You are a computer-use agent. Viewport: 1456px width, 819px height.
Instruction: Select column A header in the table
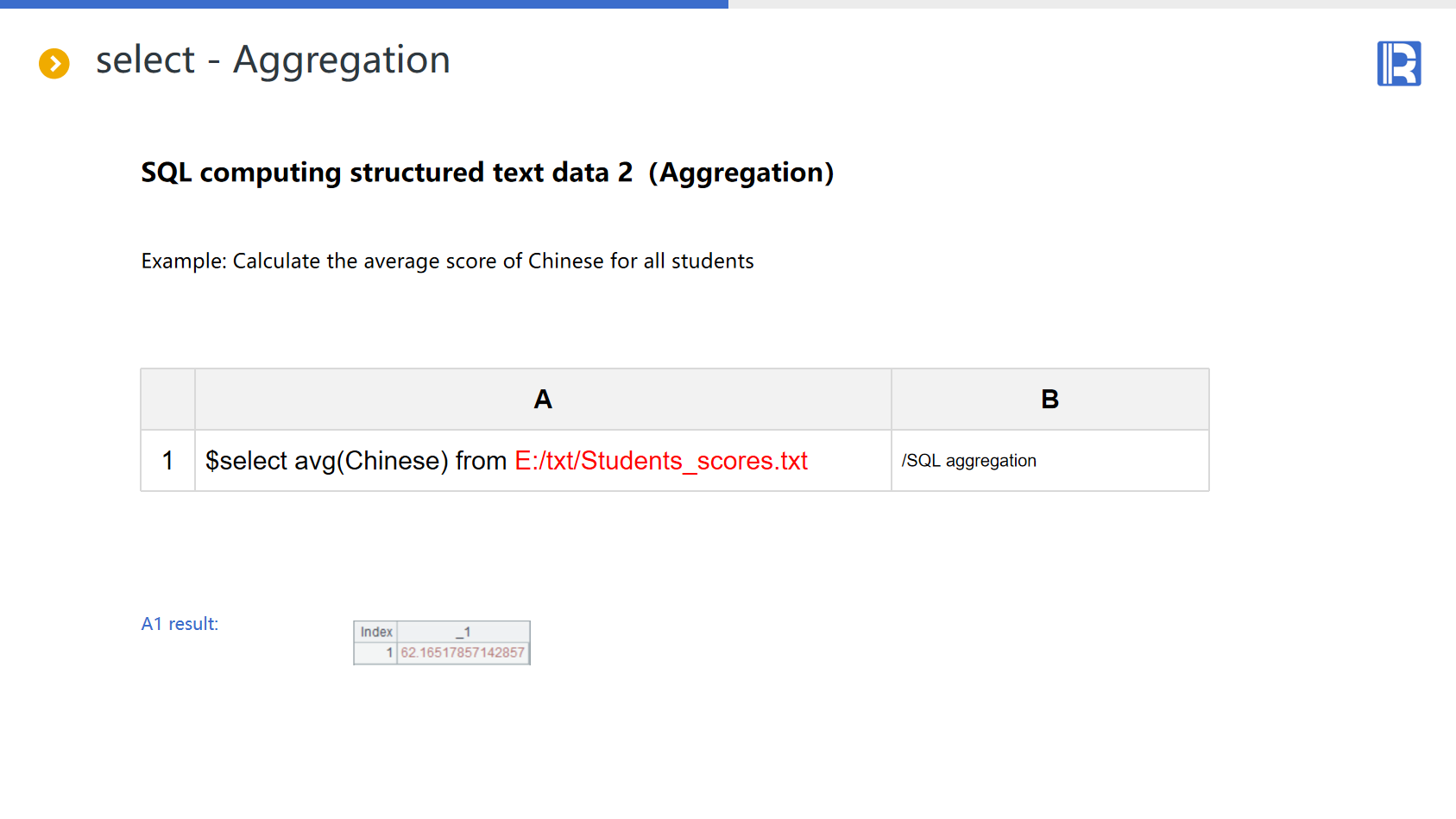click(542, 400)
